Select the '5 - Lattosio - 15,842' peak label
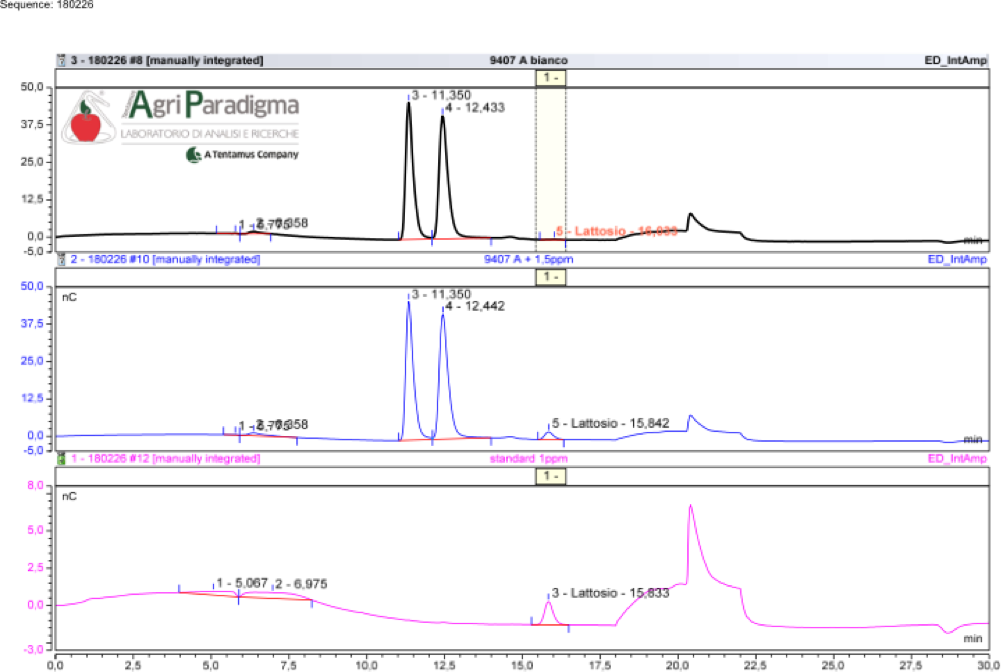Viewport: 1002px width, 672px height. 611,424
